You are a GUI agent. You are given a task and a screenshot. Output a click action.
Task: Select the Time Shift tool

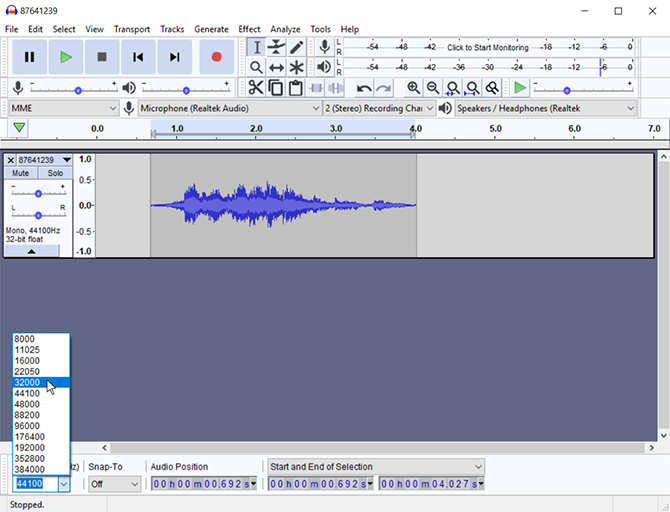(276, 67)
